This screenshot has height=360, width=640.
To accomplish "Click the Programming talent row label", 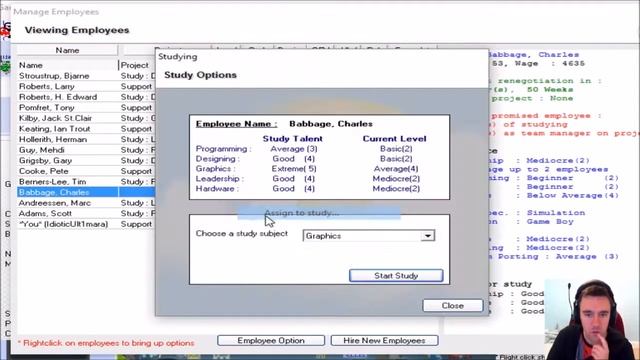I will pos(224,149).
